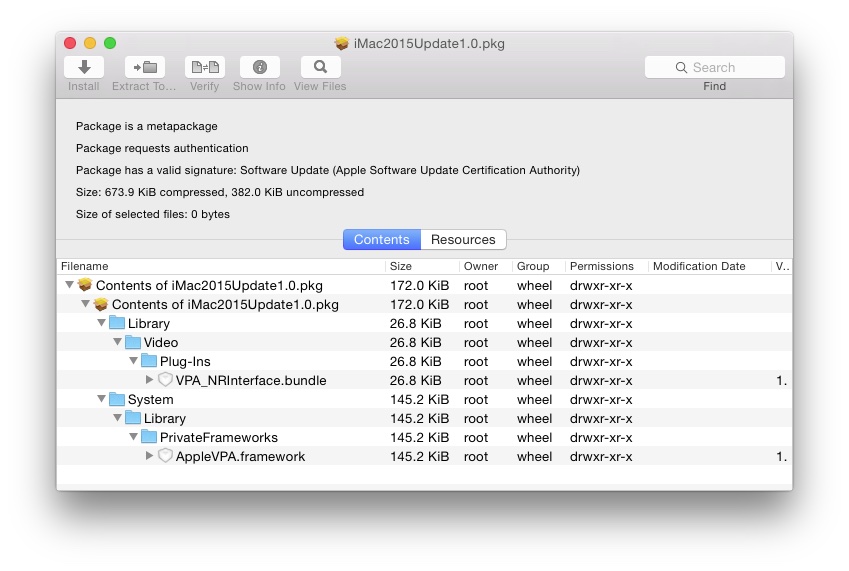Collapse the Library folder with 145.2 KiB

point(117,417)
